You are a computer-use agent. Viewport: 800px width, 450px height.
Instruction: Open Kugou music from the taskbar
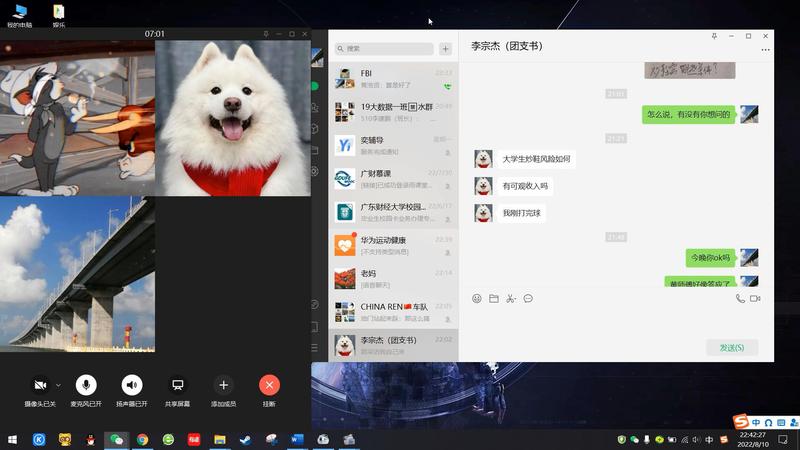tap(39, 439)
